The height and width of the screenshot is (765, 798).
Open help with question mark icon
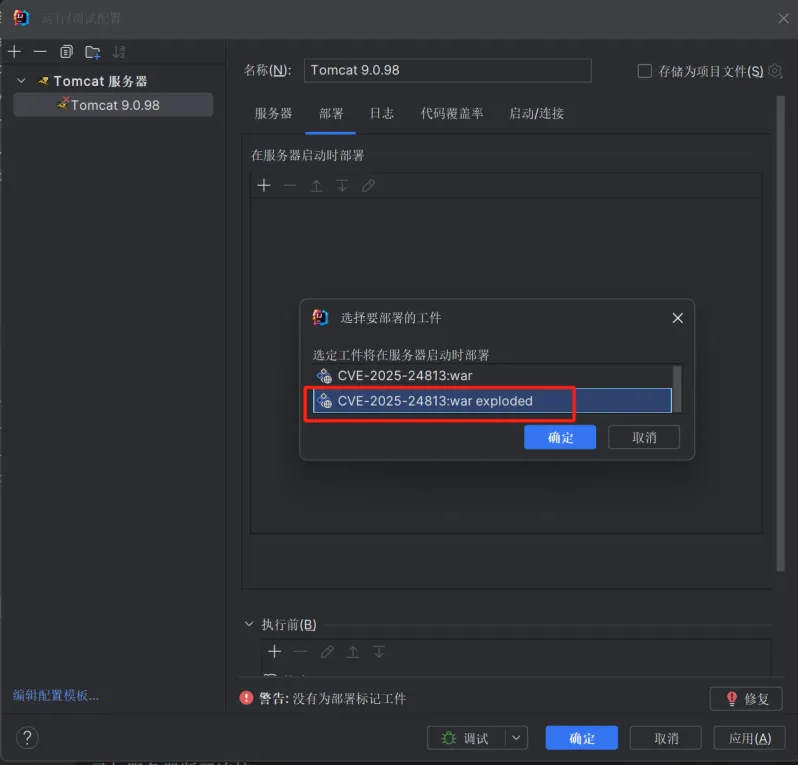[27, 738]
